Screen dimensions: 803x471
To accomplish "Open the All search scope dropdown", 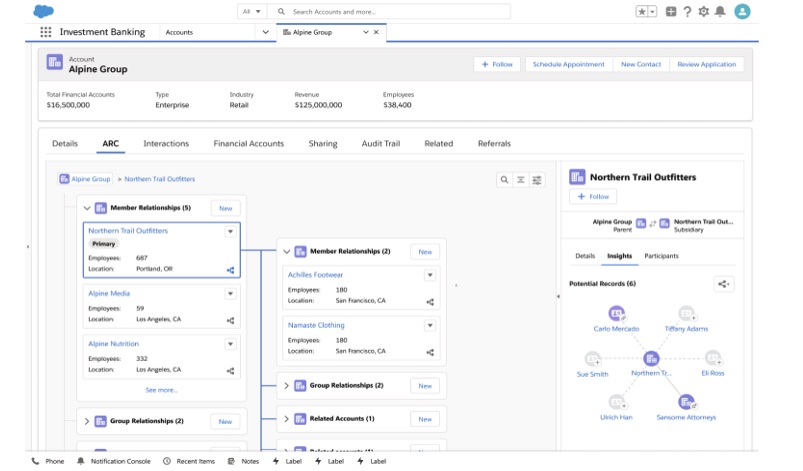I will click(251, 11).
